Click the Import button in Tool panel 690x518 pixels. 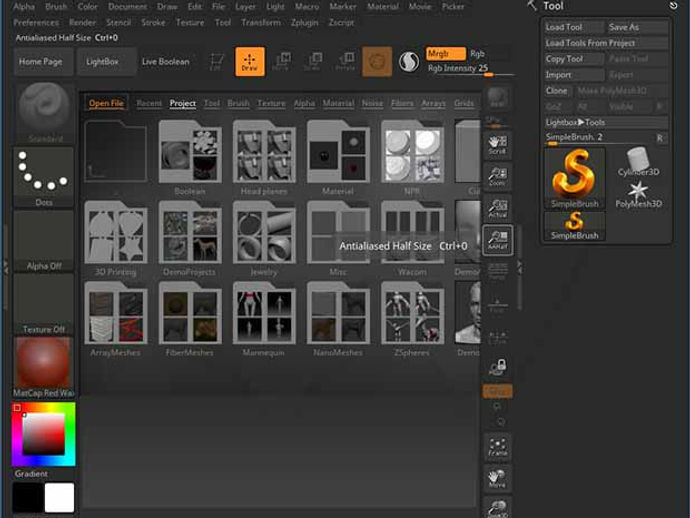[574, 75]
